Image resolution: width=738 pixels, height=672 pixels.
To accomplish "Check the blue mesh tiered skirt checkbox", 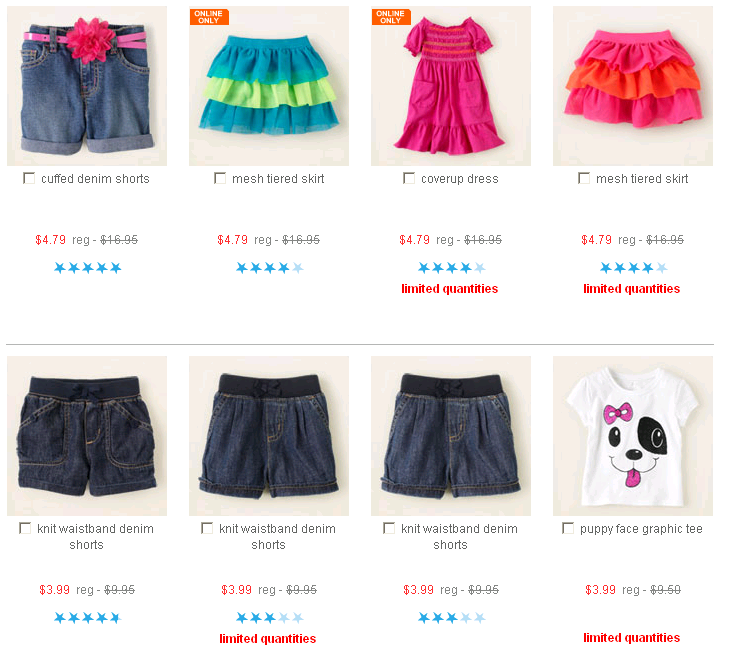I will pos(220,178).
